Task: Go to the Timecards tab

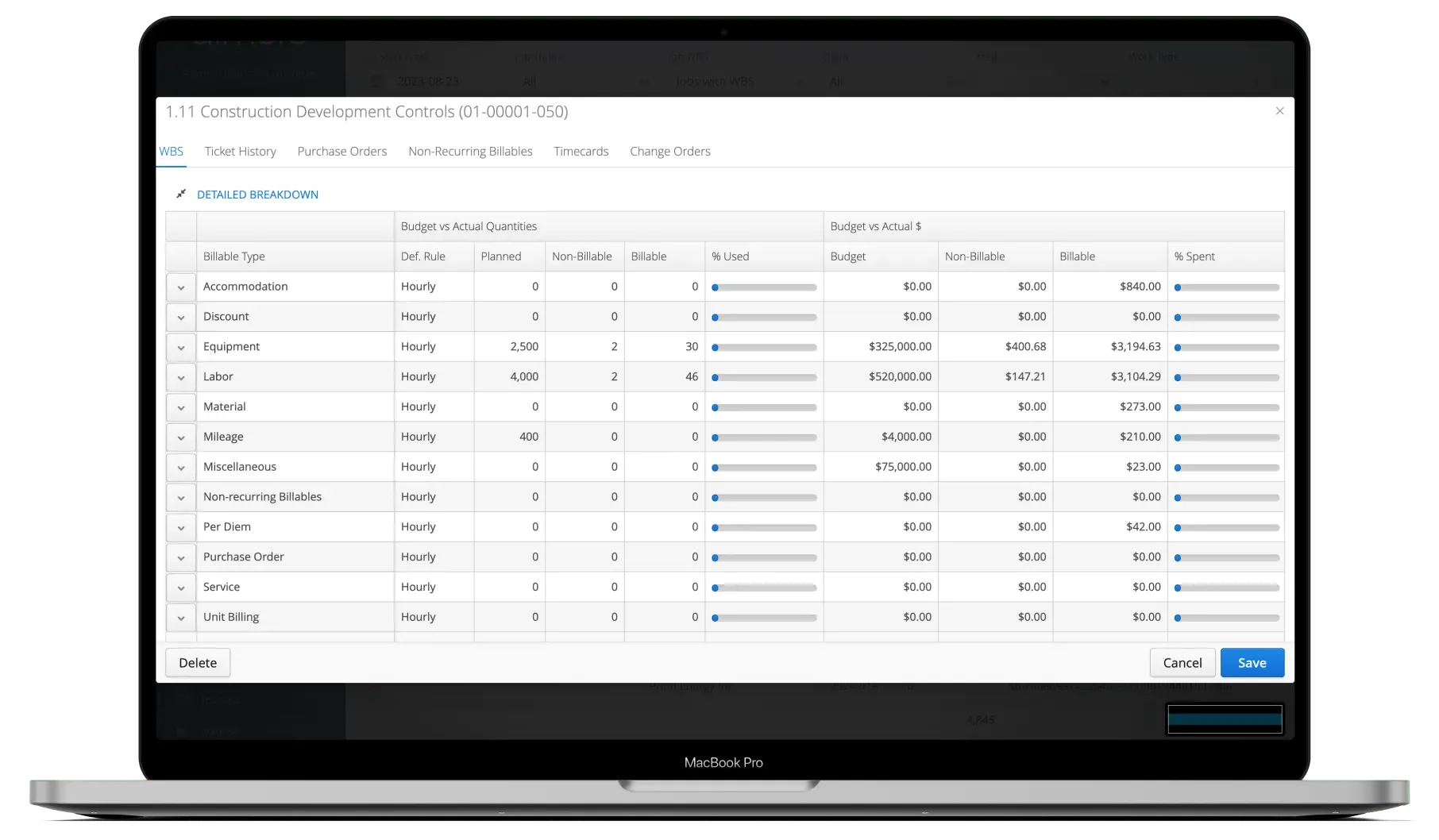Action: [x=581, y=151]
